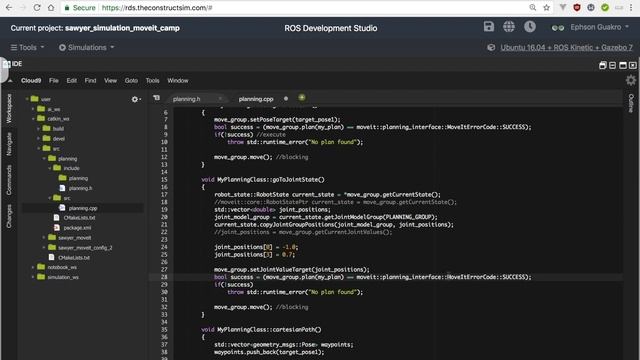
Task: Open the Goto menu
Action: (x=131, y=81)
